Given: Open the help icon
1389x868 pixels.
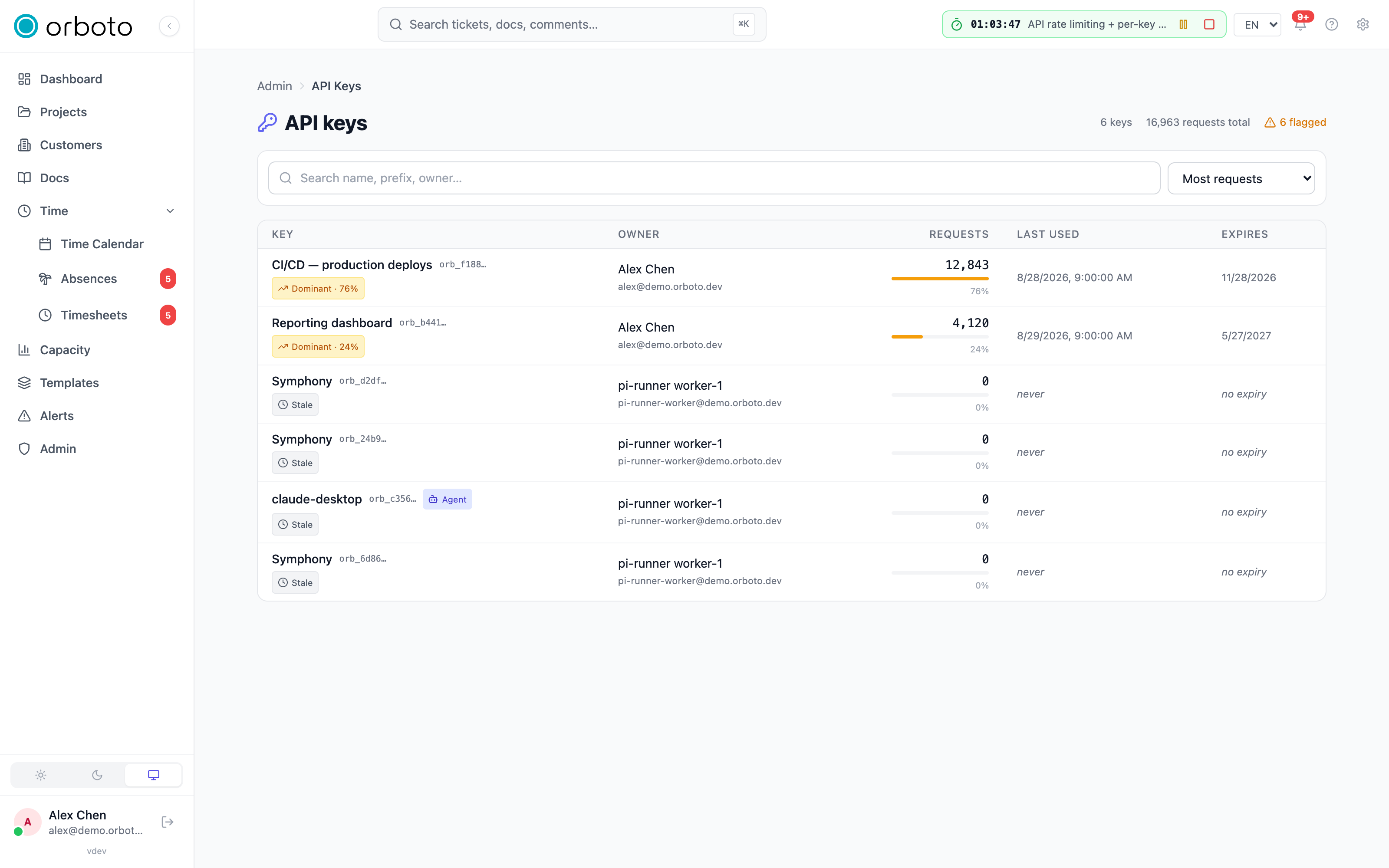Looking at the screenshot, I should pyautogui.click(x=1332, y=25).
